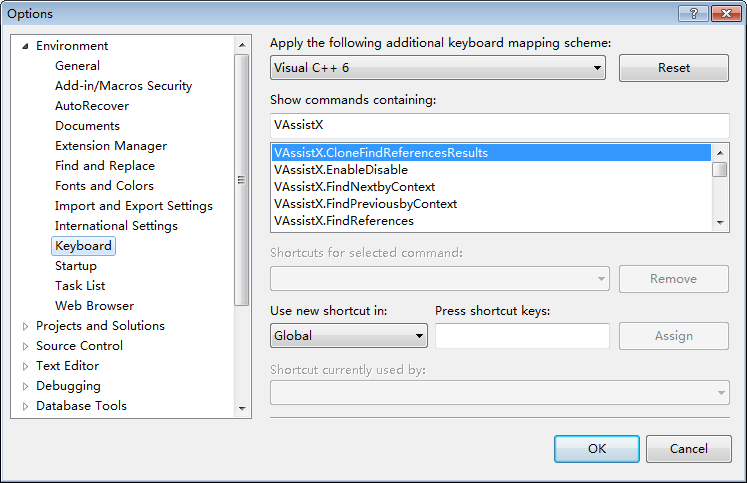The image size is (747, 483).
Task: Expand Projects and Solutions node
Action: (x=26, y=326)
